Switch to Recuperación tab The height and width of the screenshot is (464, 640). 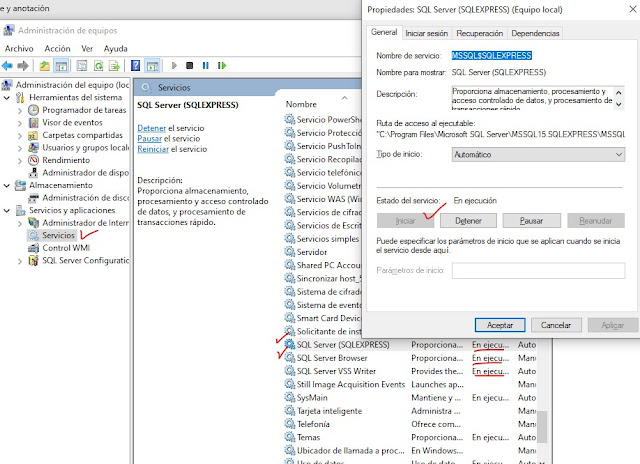point(480,33)
